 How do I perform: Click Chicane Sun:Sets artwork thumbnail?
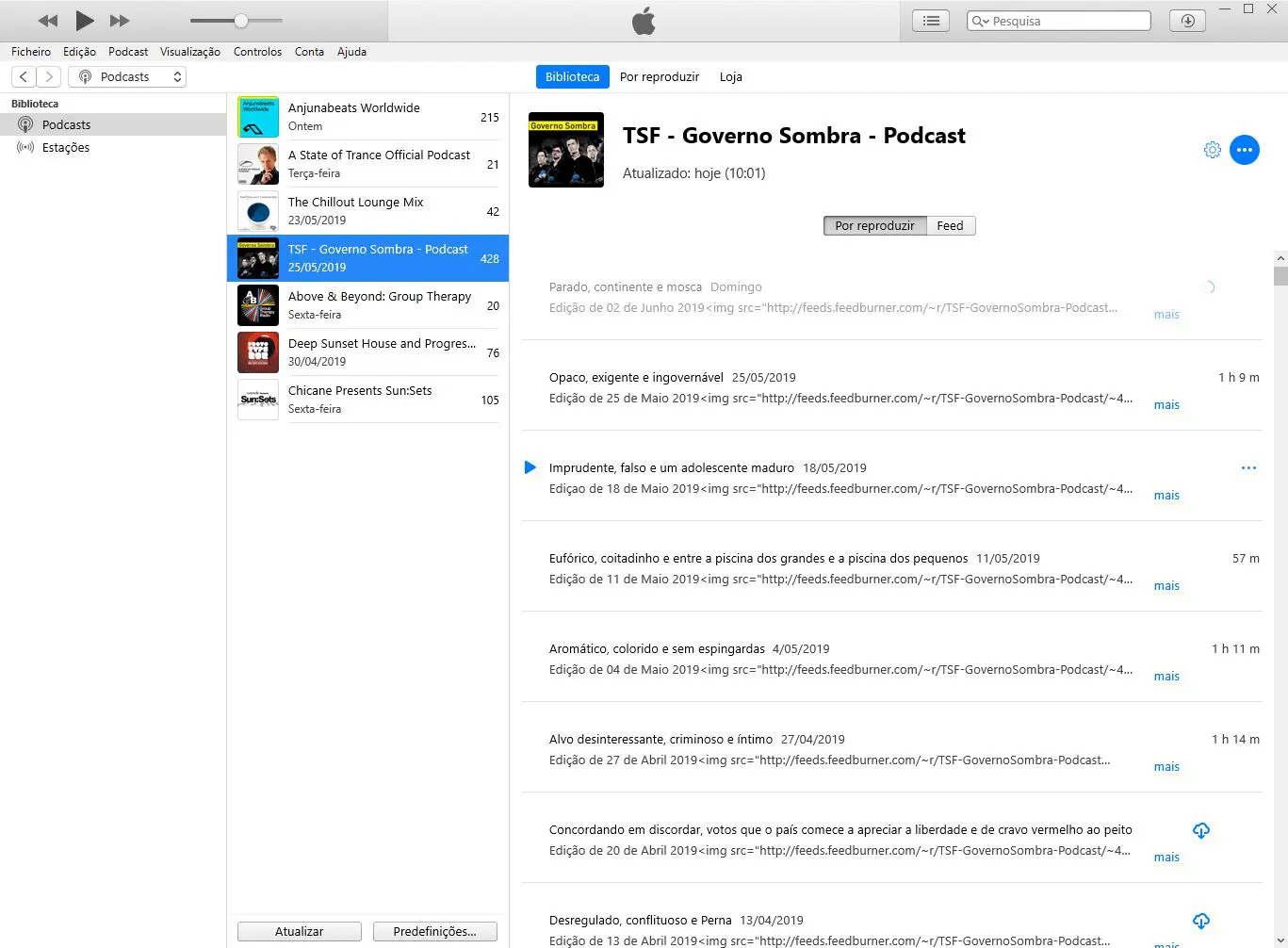[x=258, y=400]
